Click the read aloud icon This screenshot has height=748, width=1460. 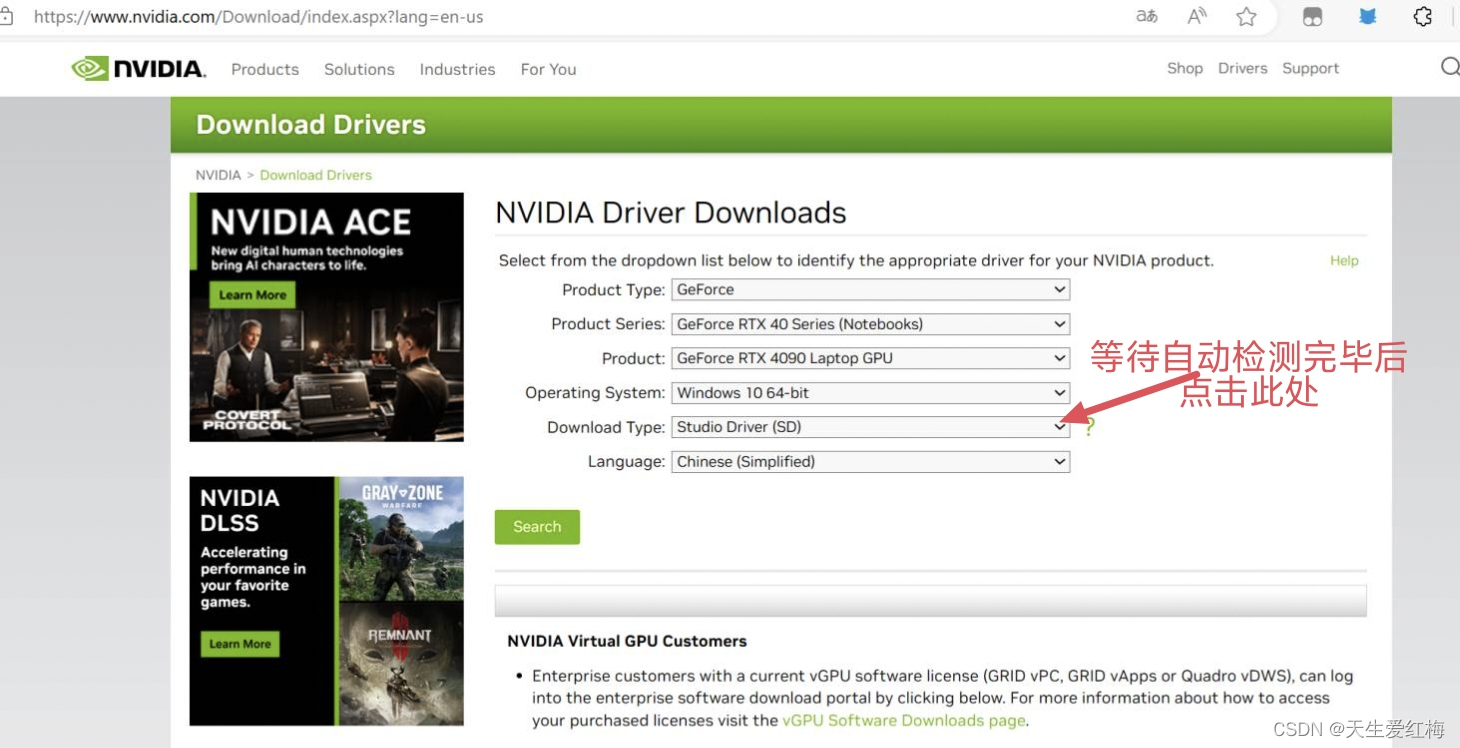[1197, 17]
